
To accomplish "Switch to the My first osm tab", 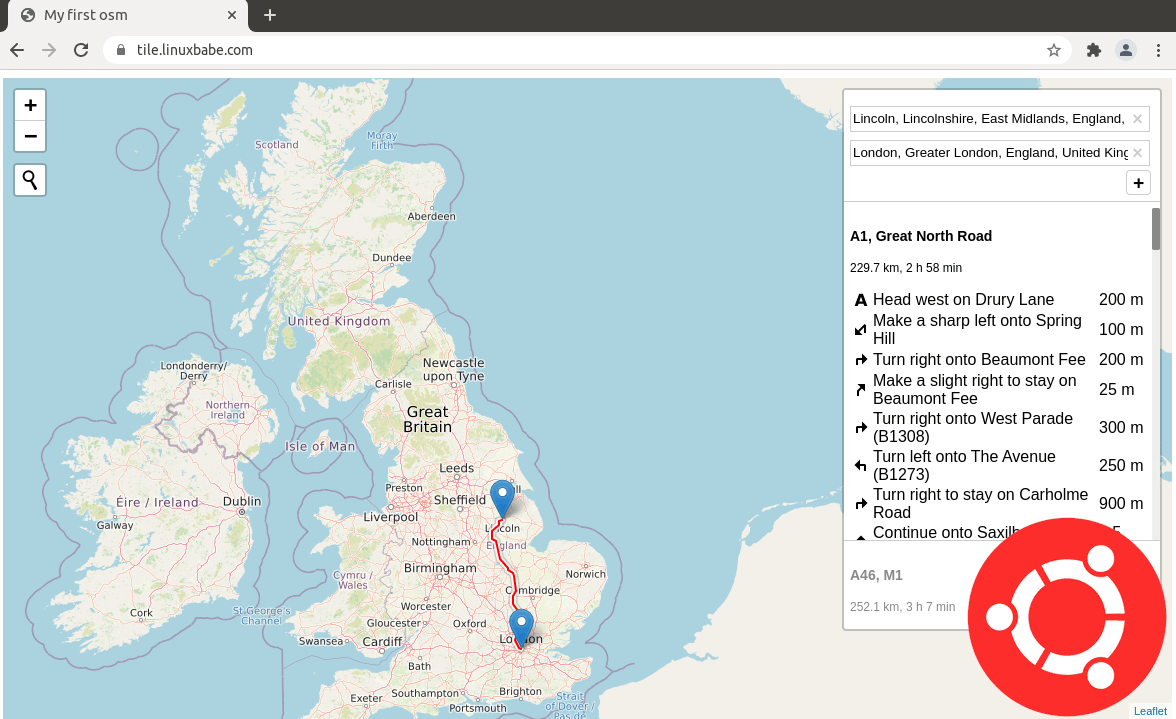I will click(120, 16).
